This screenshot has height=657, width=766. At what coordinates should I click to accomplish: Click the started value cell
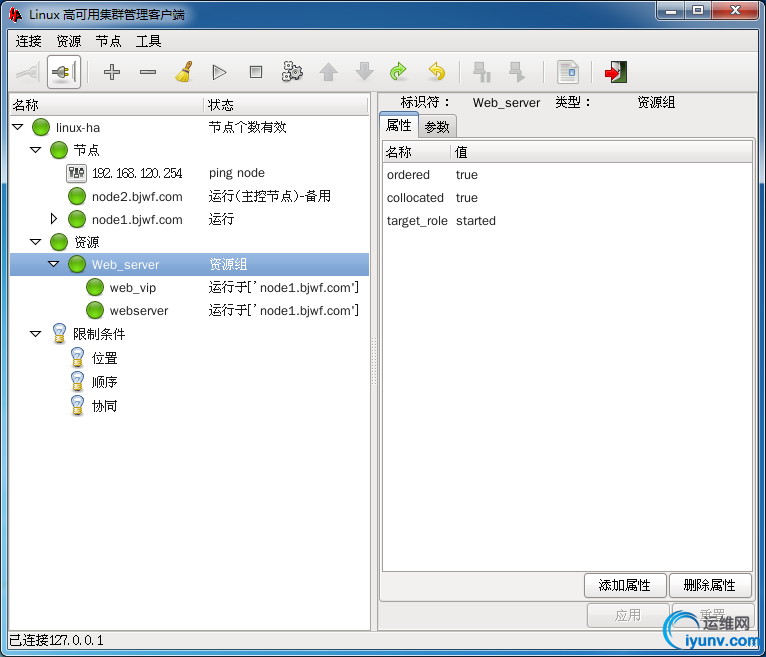pos(476,221)
